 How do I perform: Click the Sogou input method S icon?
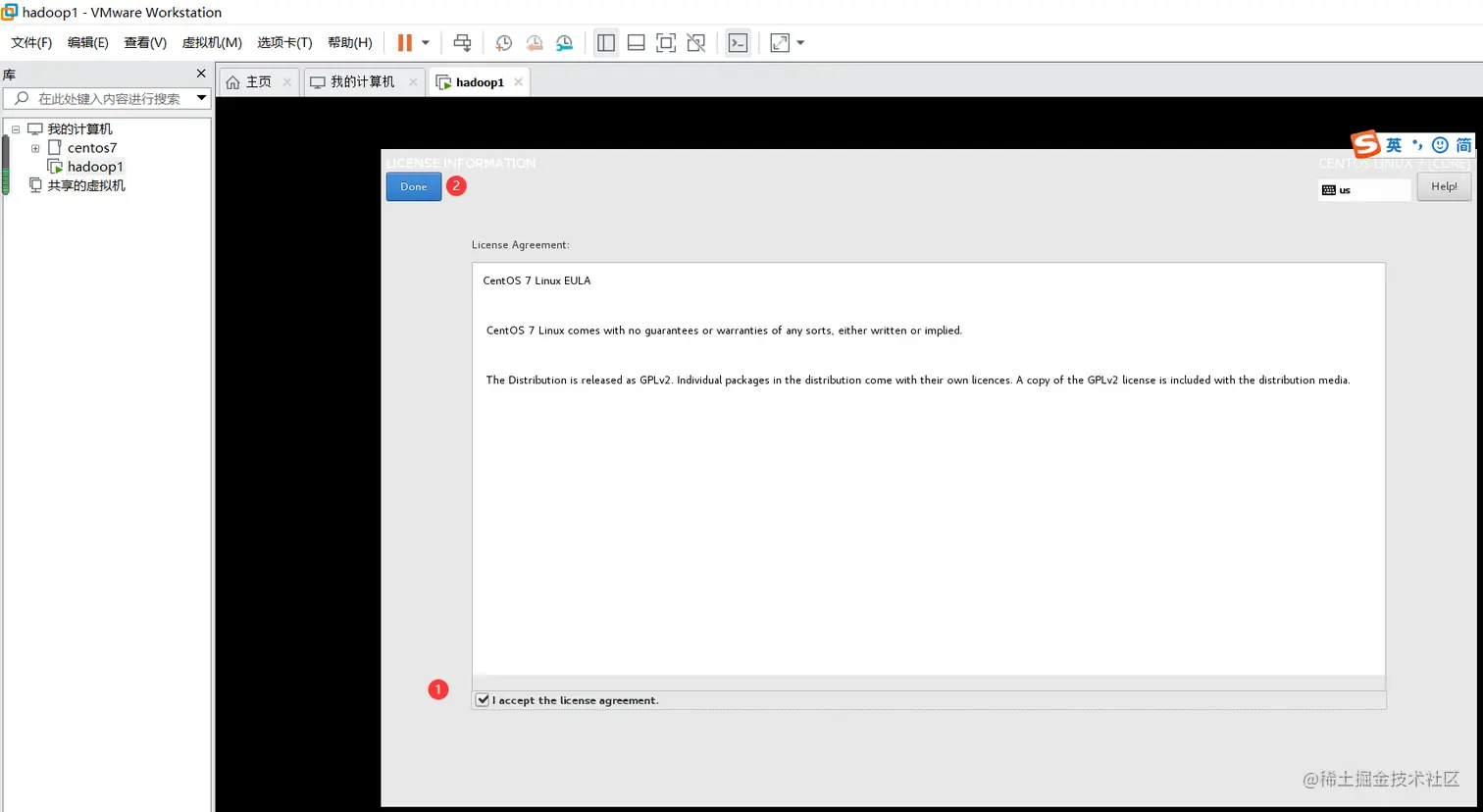tap(1365, 144)
